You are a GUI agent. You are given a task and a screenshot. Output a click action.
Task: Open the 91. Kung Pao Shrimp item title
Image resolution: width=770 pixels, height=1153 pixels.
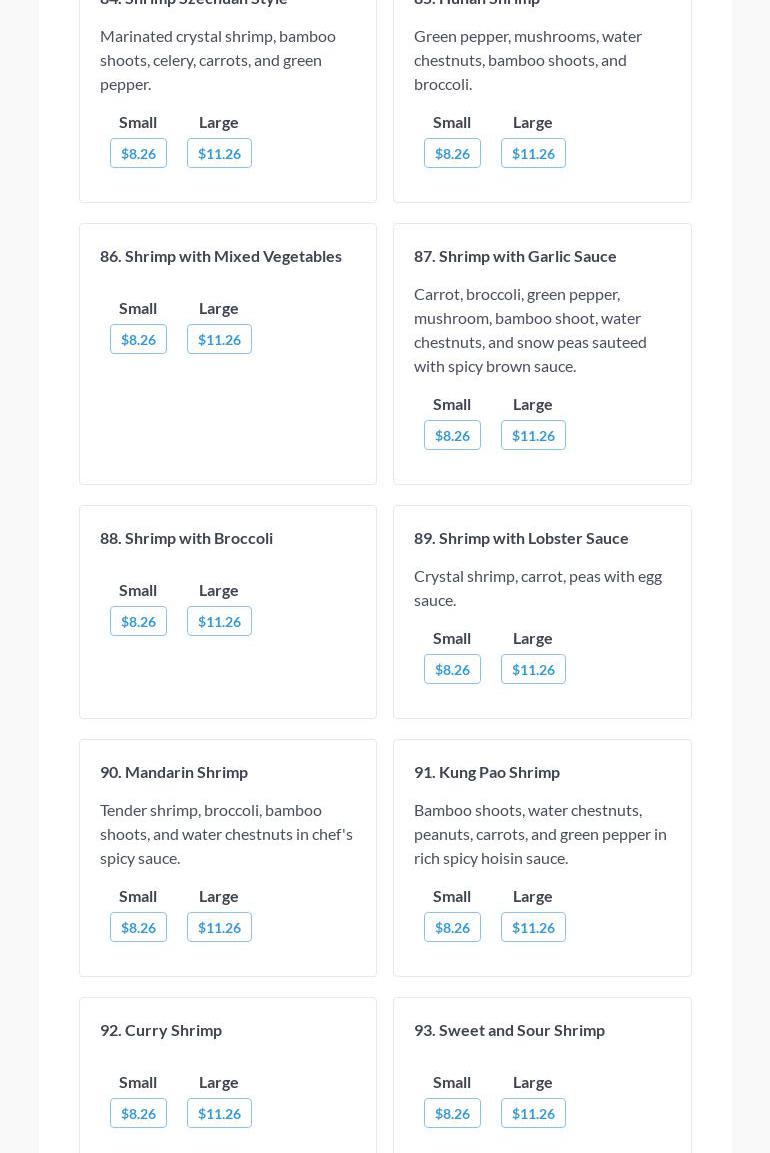pyautogui.click(x=487, y=772)
